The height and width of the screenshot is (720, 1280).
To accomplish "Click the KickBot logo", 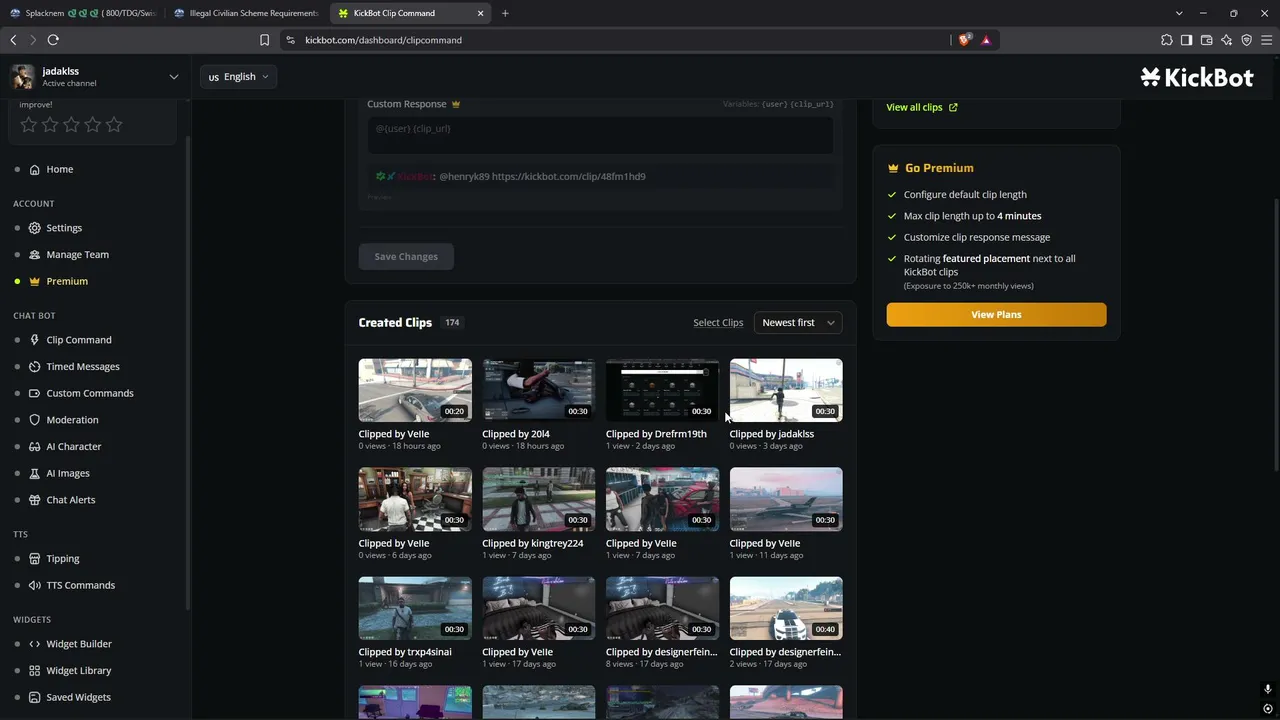I will 1197,77.
